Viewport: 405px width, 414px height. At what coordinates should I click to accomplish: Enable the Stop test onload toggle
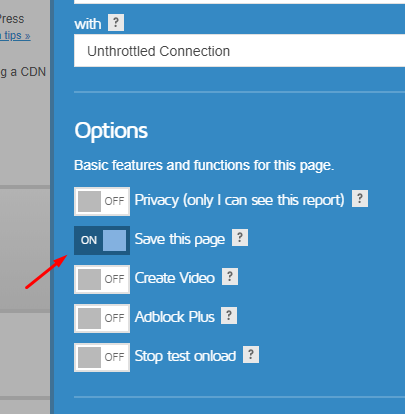tap(102, 357)
